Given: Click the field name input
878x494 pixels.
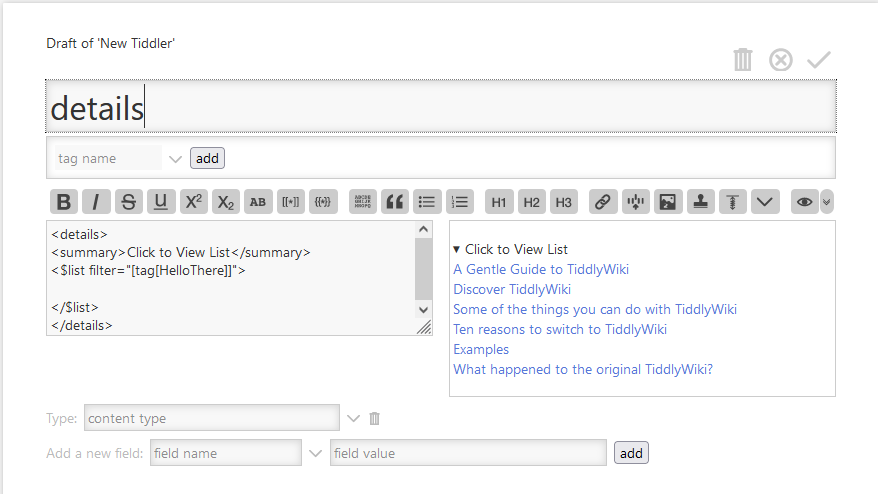Looking at the screenshot, I should pos(226,453).
